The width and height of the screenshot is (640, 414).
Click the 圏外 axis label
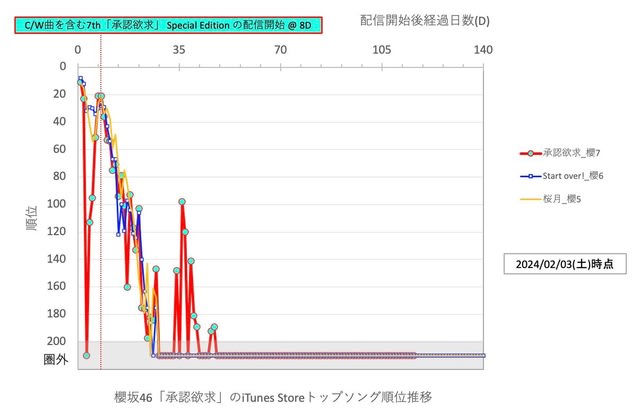(56, 359)
